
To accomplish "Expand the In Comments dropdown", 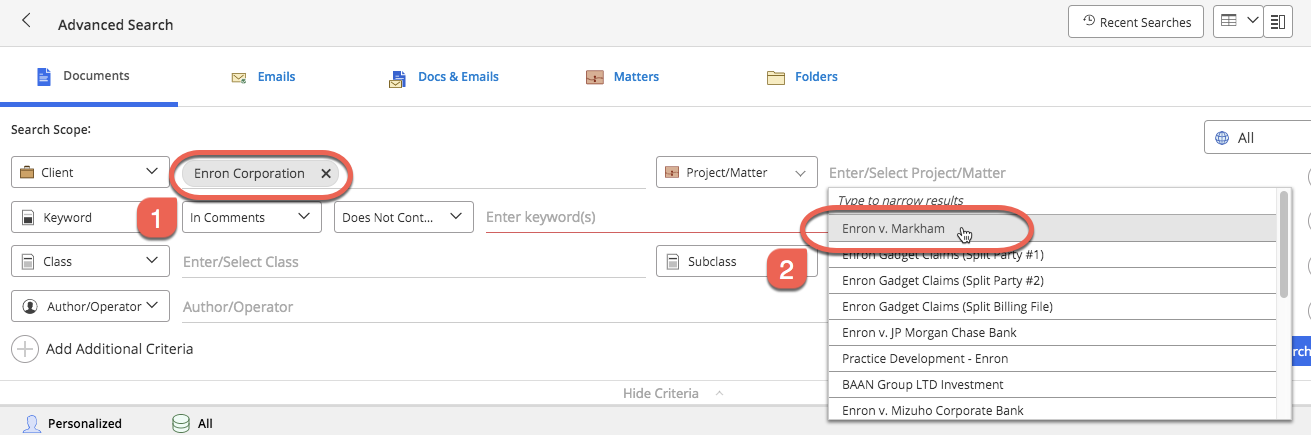I will 251,217.
